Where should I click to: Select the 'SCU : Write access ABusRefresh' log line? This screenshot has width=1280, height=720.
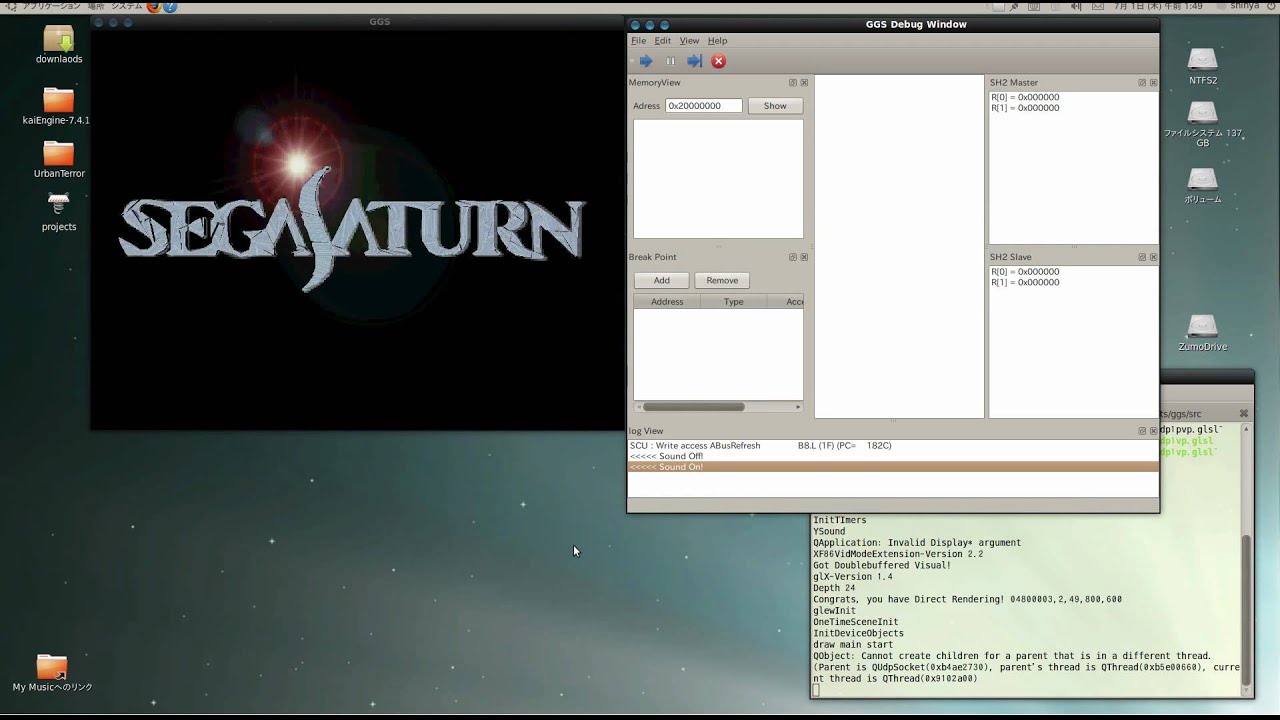[x=893, y=446]
